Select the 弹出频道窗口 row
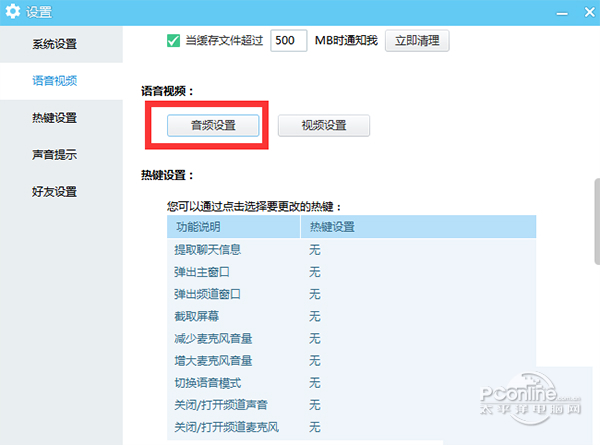 [x=351, y=294]
